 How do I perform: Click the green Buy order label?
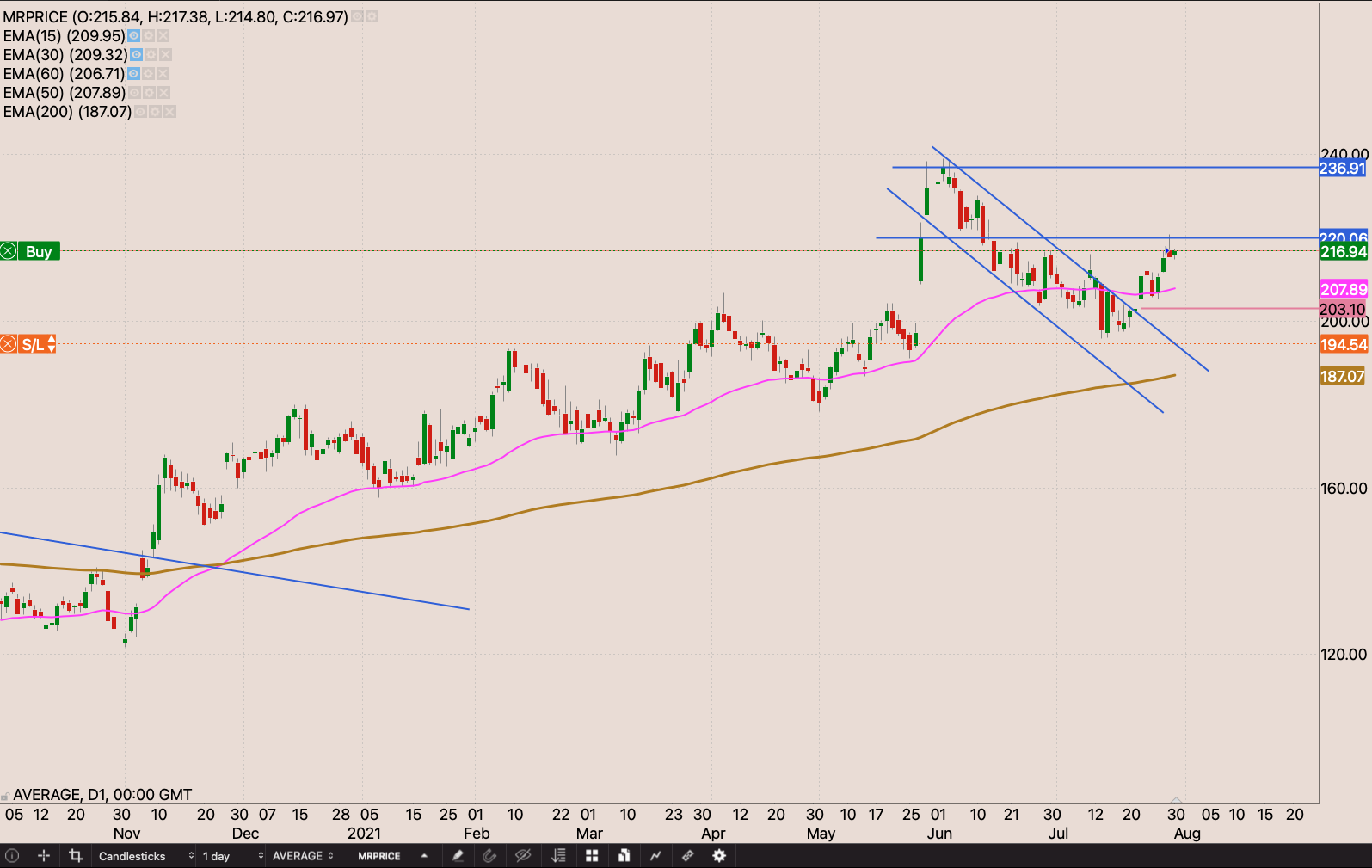[x=38, y=252]
